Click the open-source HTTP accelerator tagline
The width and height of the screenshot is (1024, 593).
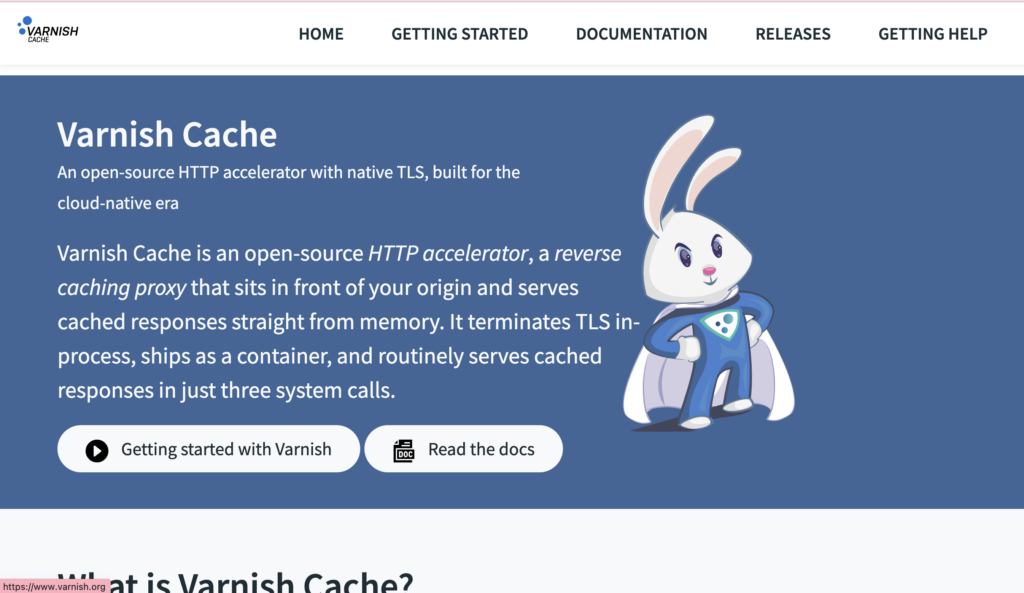point(288,187)
